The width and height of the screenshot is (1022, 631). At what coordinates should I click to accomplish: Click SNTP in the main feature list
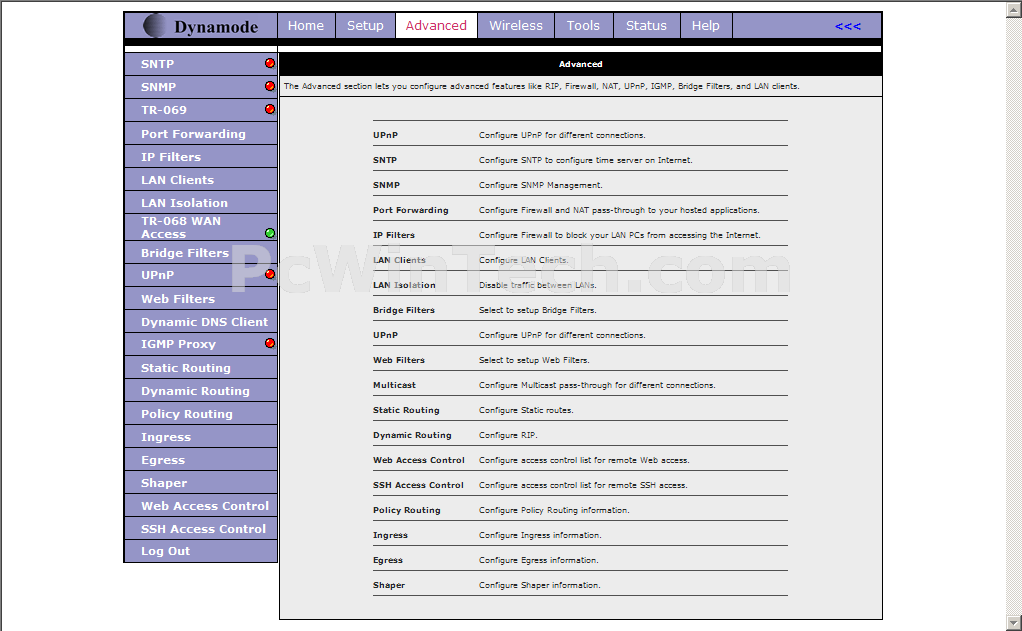pyautogui.click(x=385, y=160)
